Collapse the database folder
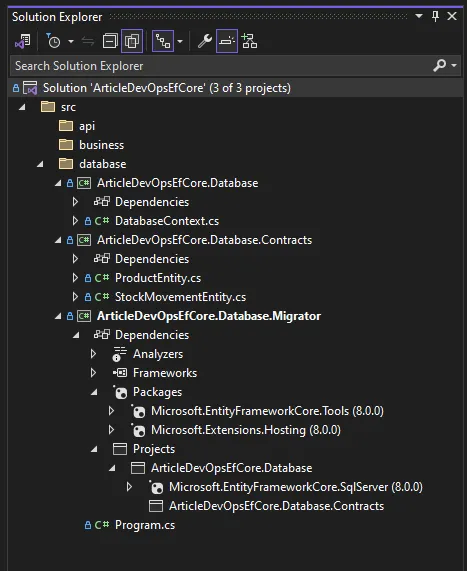The image size is (467, 571). coord(40,164)
